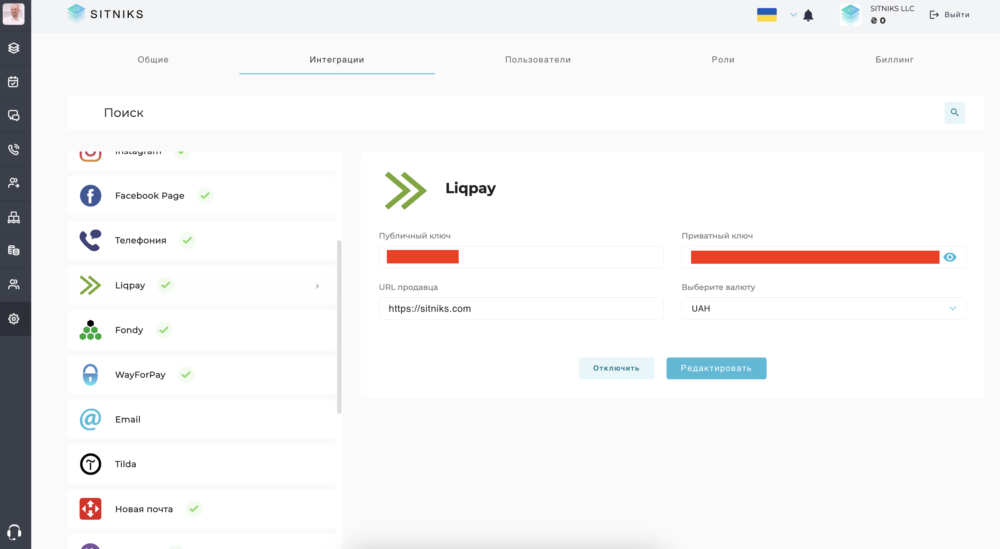1000x549 pixels.
Task: Click the SITNIKS LLC company logo
Action: (850, 15)
